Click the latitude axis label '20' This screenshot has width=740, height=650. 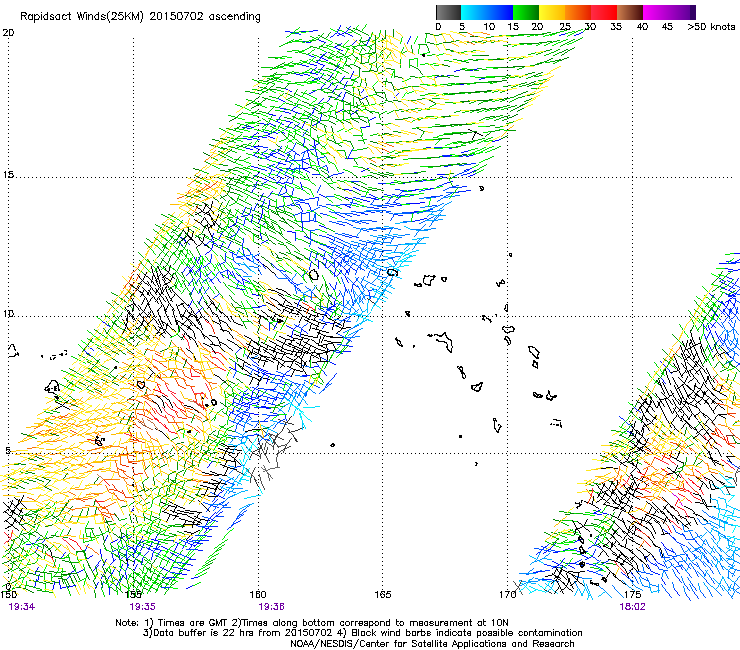pyautogui.click(x=8, y=33)
